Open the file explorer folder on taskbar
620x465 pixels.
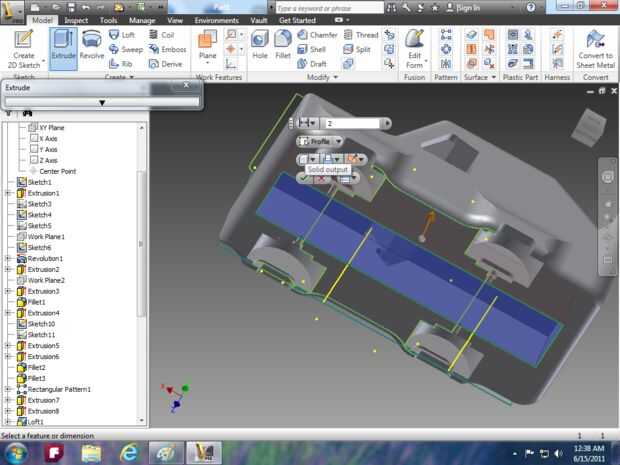(91, 453)
